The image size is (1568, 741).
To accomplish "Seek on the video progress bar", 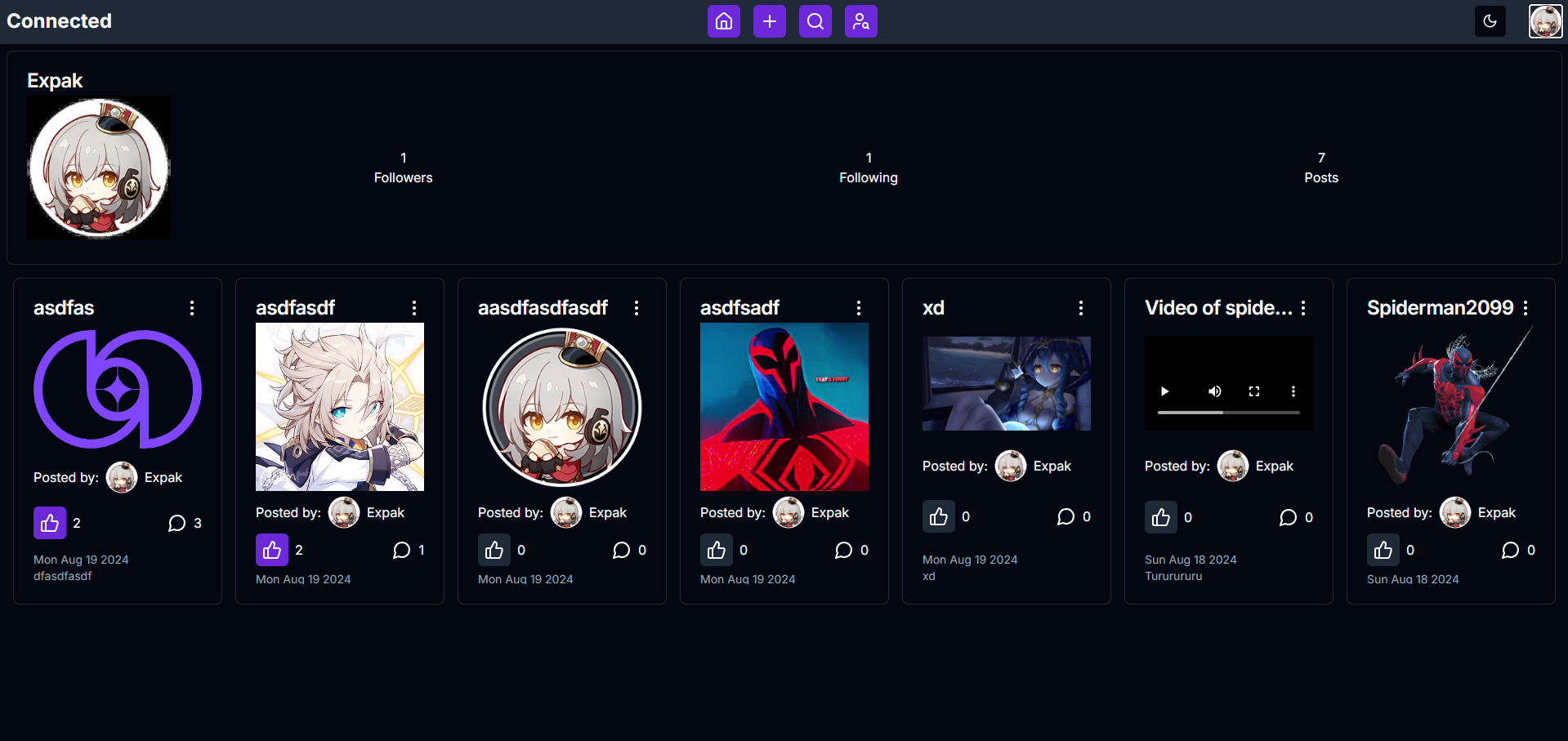I will (x=1229, y=413).
